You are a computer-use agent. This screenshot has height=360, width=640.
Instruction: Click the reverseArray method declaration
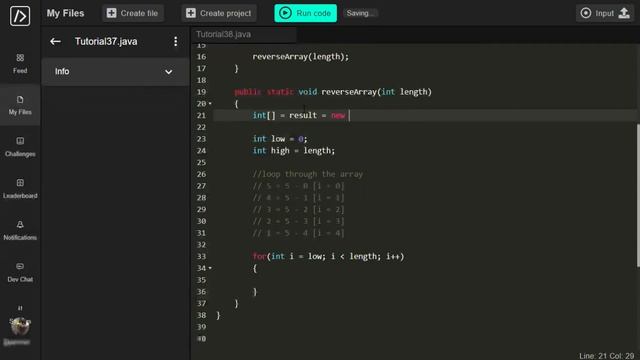[x=333, y=92]
